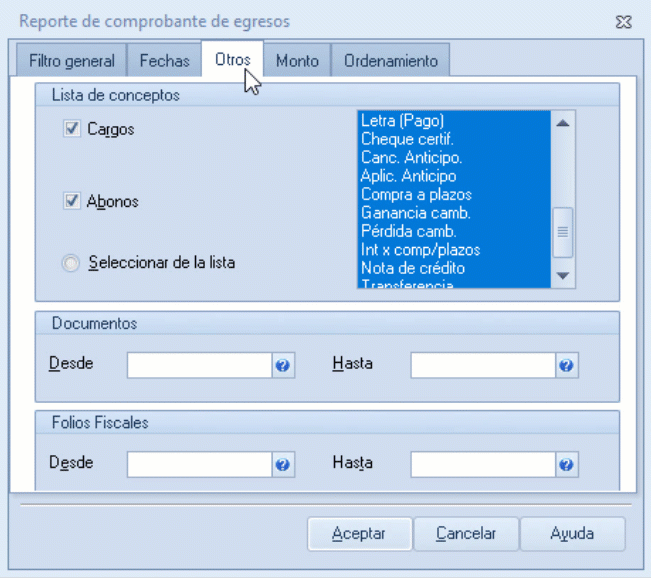Click help icon beside Folios Fiscales Hasta
The height and width of the screenshot is (578, 651).
(567, 465)
